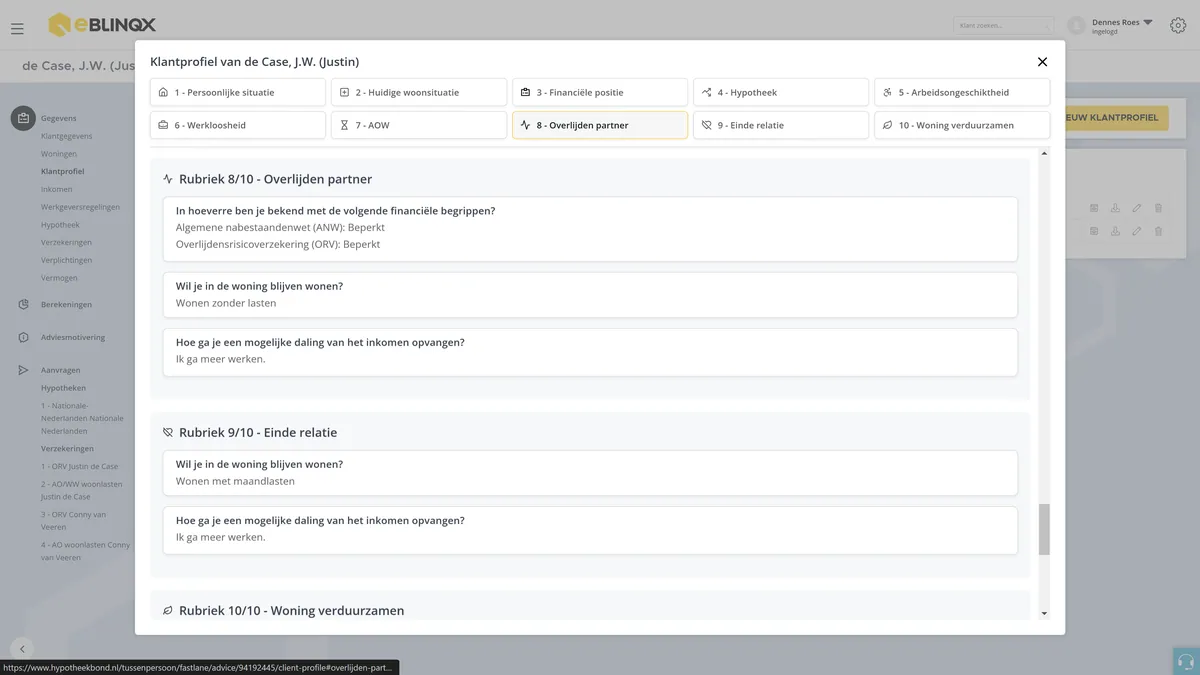Open the hamburger menu
1200x675 pixels.
[x=17, y=28]
